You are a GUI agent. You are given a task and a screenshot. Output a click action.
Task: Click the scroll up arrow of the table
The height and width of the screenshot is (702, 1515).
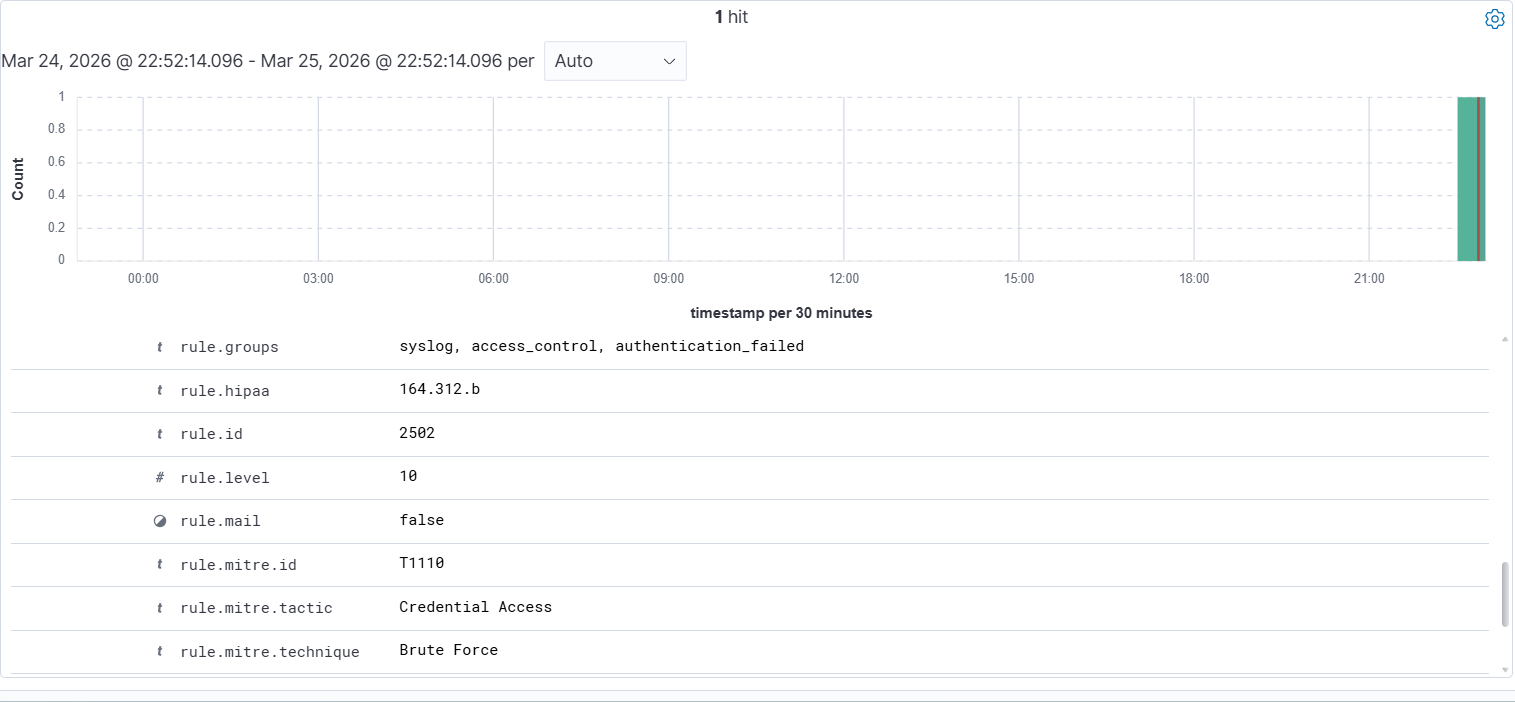(1506, 340)
